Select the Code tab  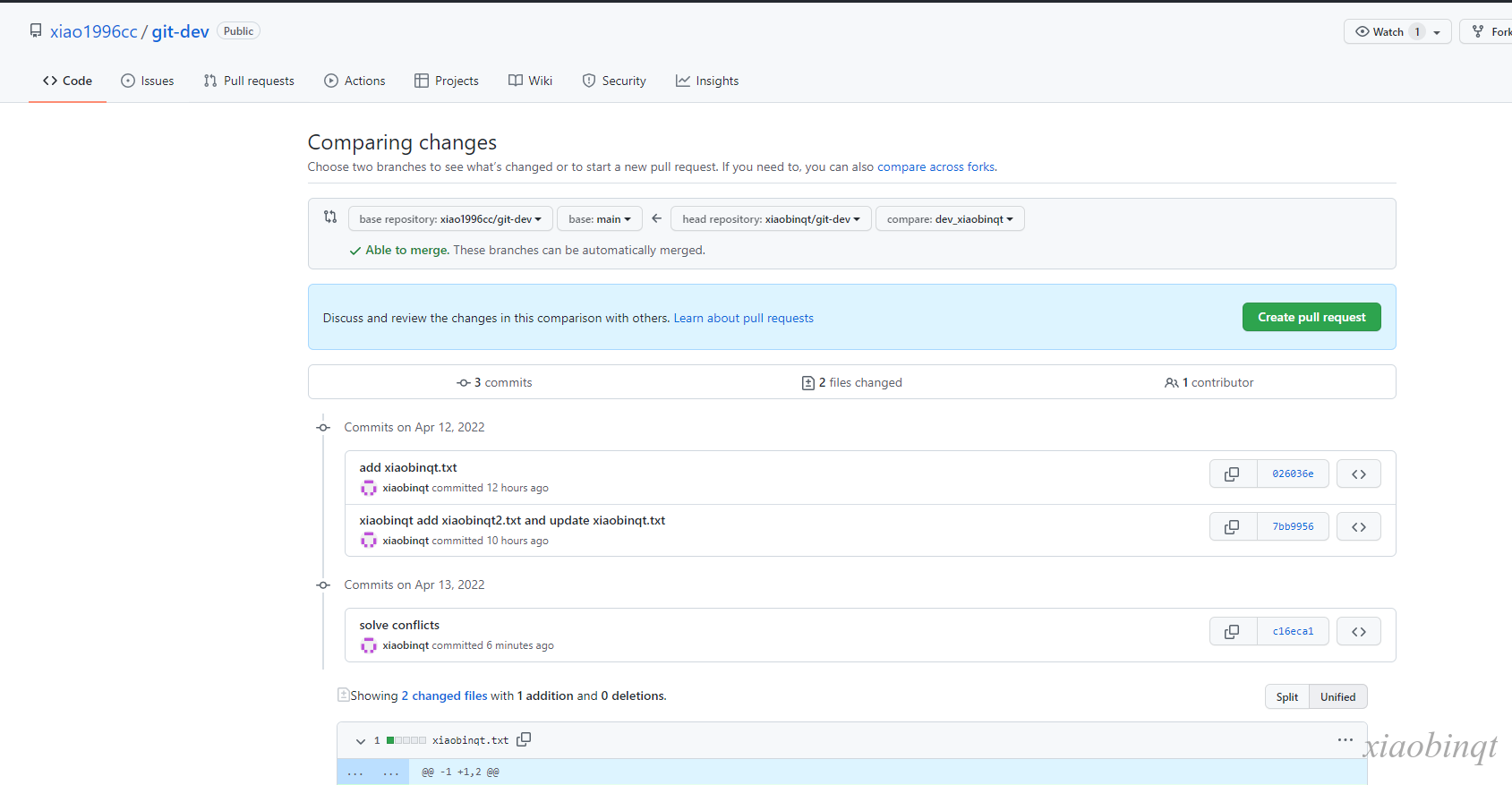67,81
